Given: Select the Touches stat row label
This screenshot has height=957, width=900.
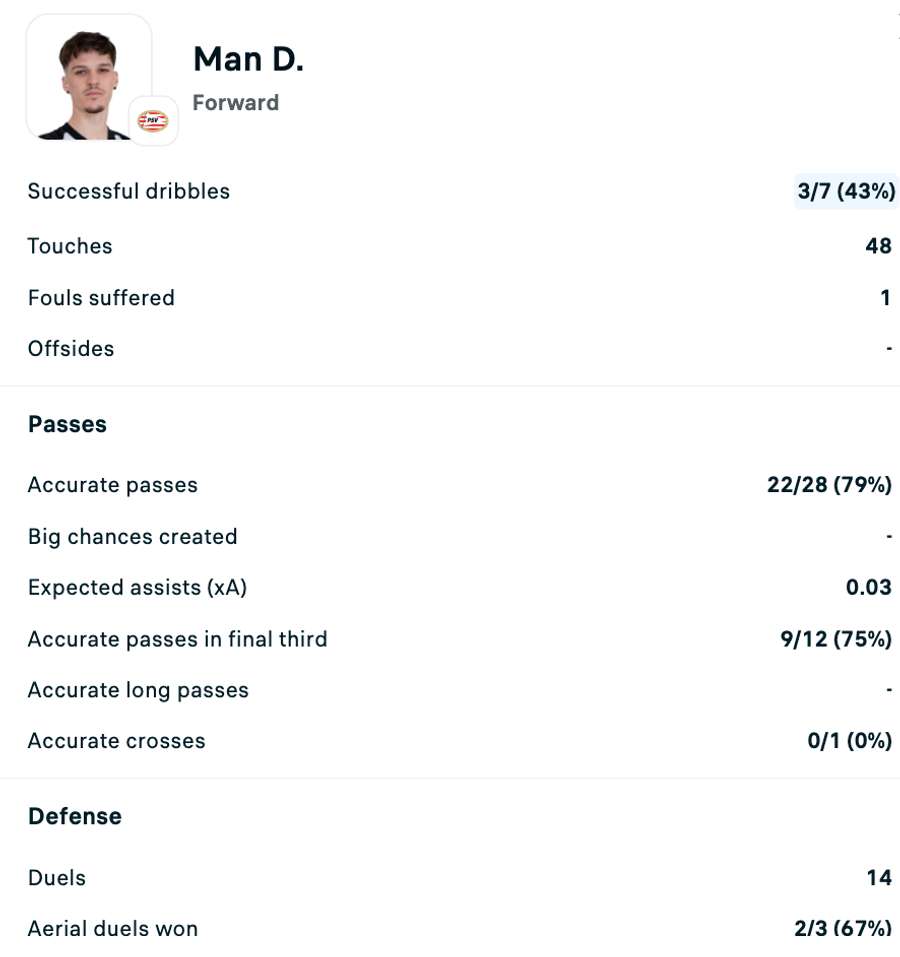Looking at the screenshot, I should [70, 246].
